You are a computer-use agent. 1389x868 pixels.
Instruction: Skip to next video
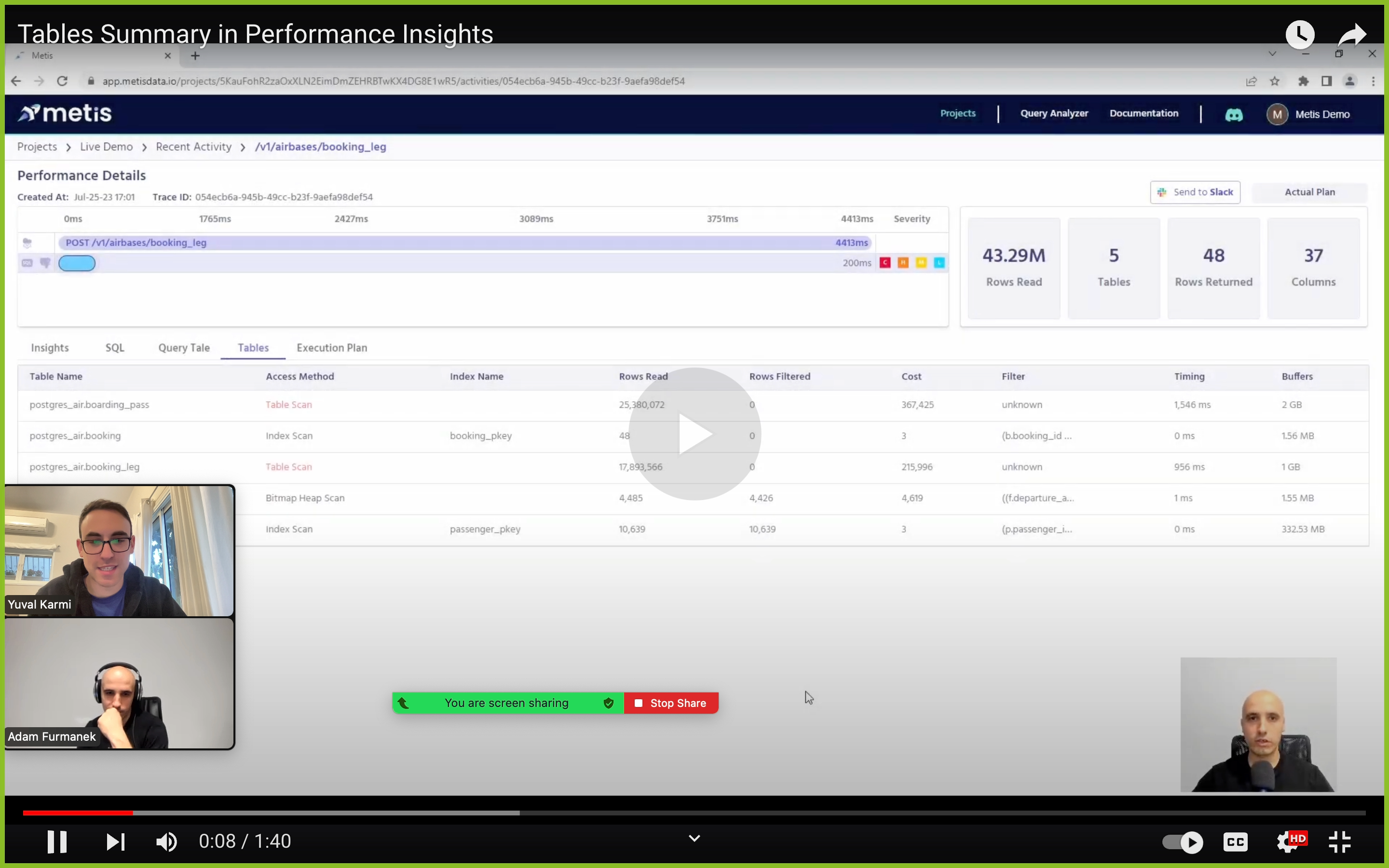(x=115, y=841)
